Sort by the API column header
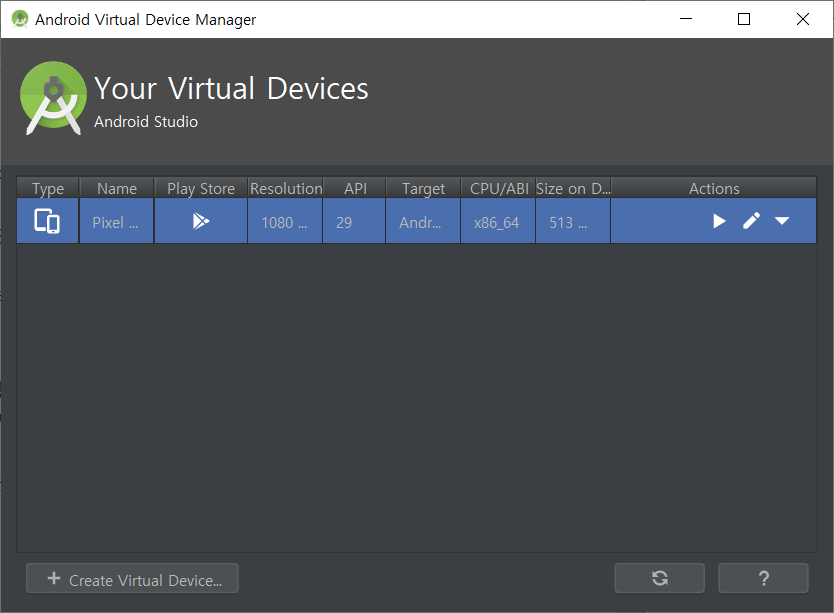Image resolution: width=834 pixels, height=613 pixels. [x=355, y=188]
